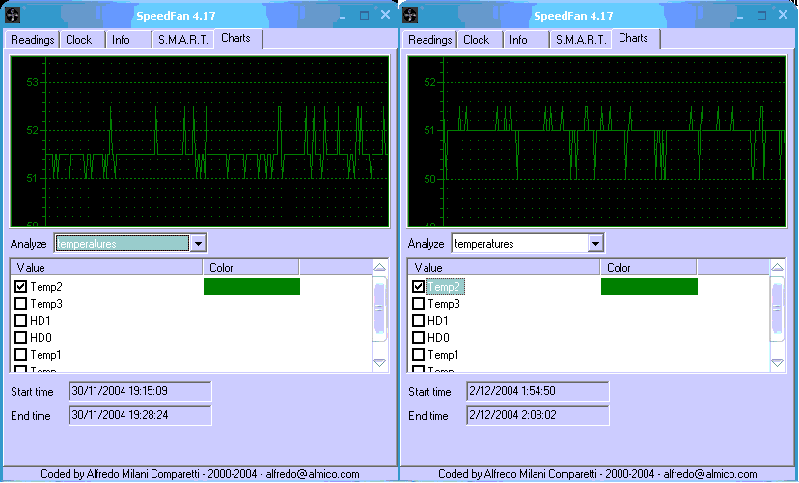The width and height of the screenshot is (799, 483).
Task: Check HD1 checkbox in left window
Action: click(x=20, y=320)
